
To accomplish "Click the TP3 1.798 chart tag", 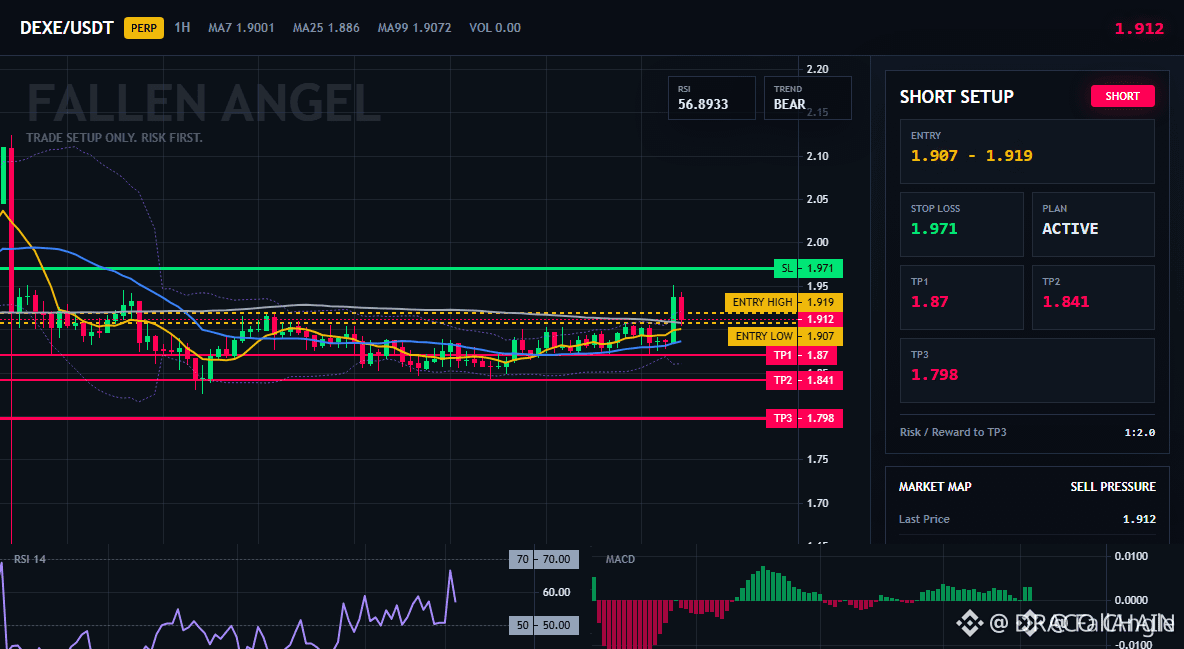I will pyautogui.click(x=804, y=418).
